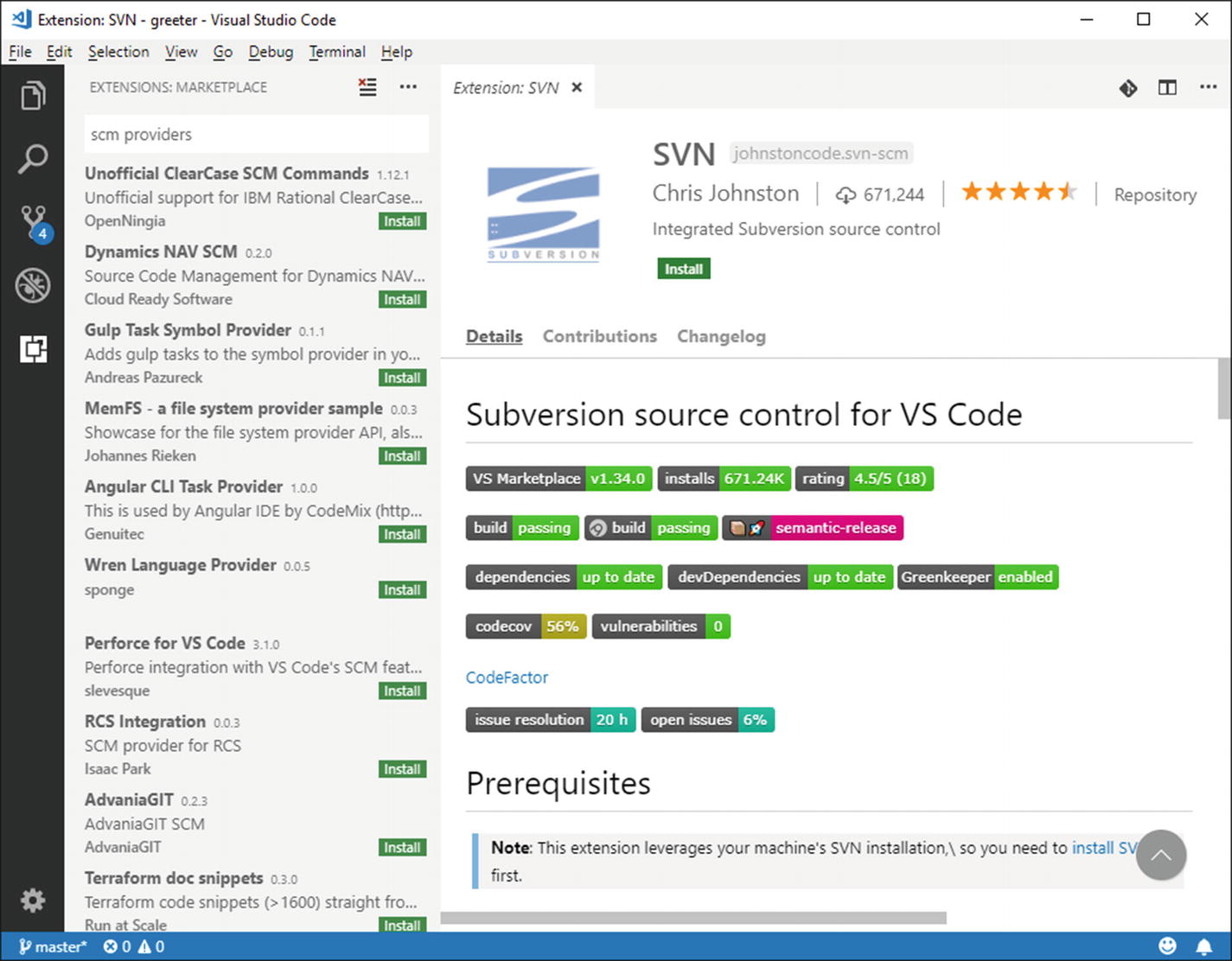
Task: Open the File menu
Action: click(x=20, y=52)
